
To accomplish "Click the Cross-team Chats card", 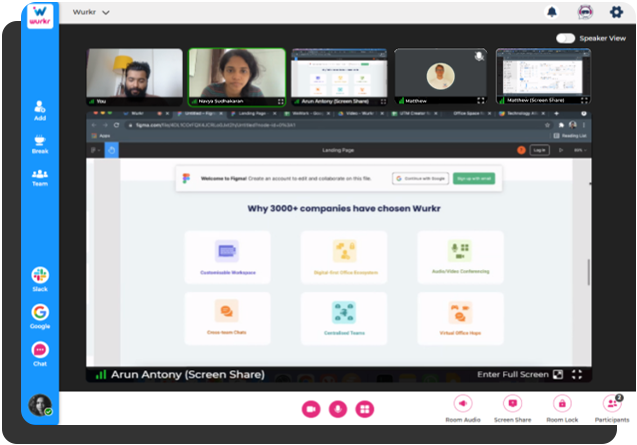I will click(228, 318).
